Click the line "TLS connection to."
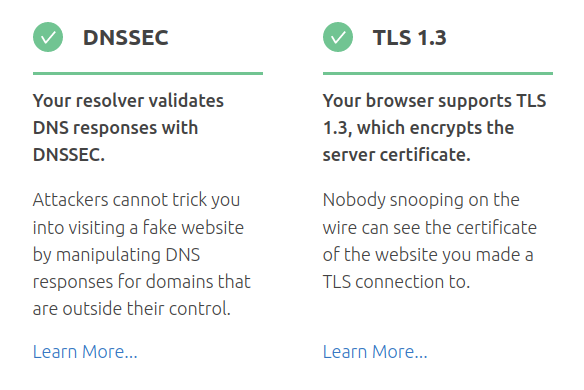 click(x=397, y=282)
